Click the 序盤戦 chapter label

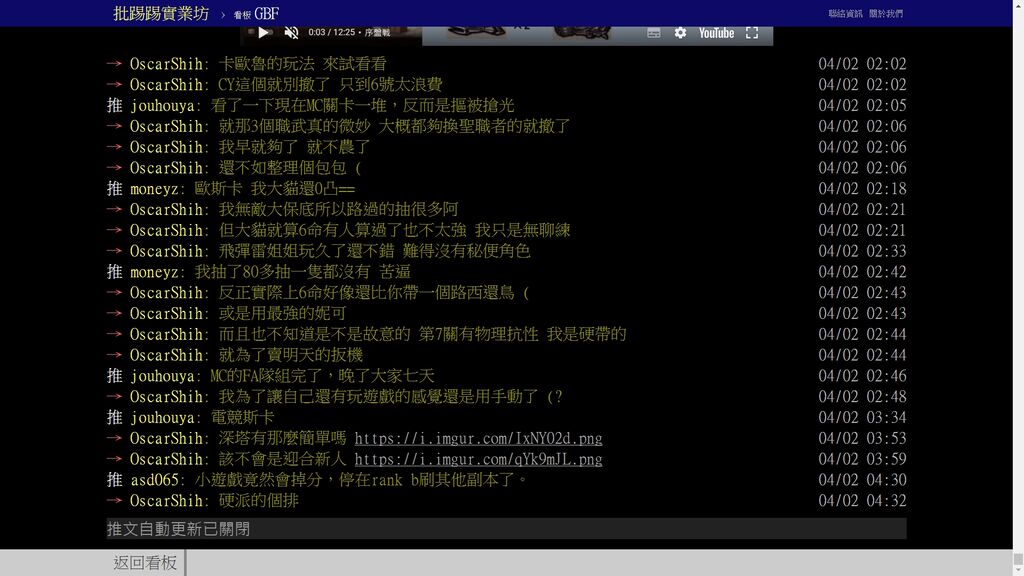[x=377, y=33]
